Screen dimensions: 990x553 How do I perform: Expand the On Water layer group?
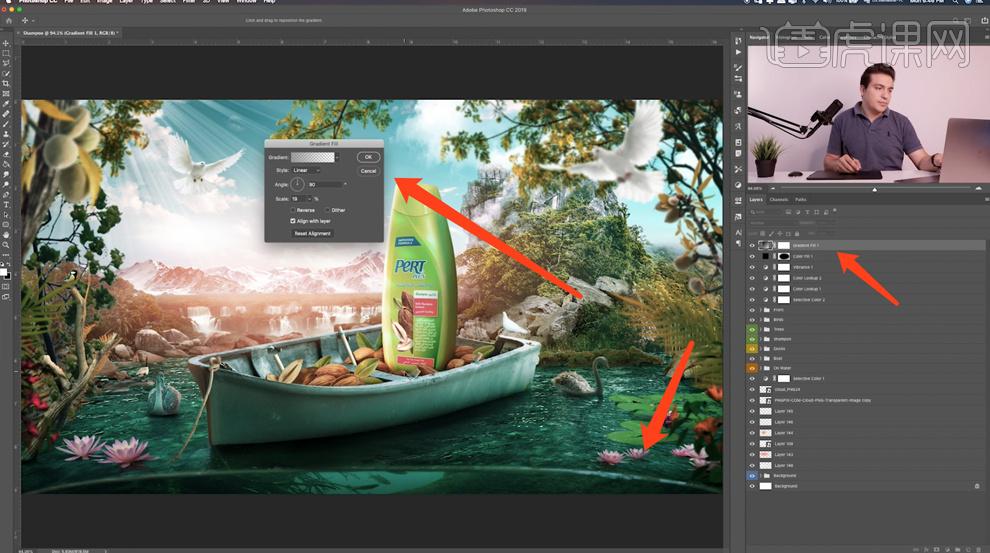point(761,368)
